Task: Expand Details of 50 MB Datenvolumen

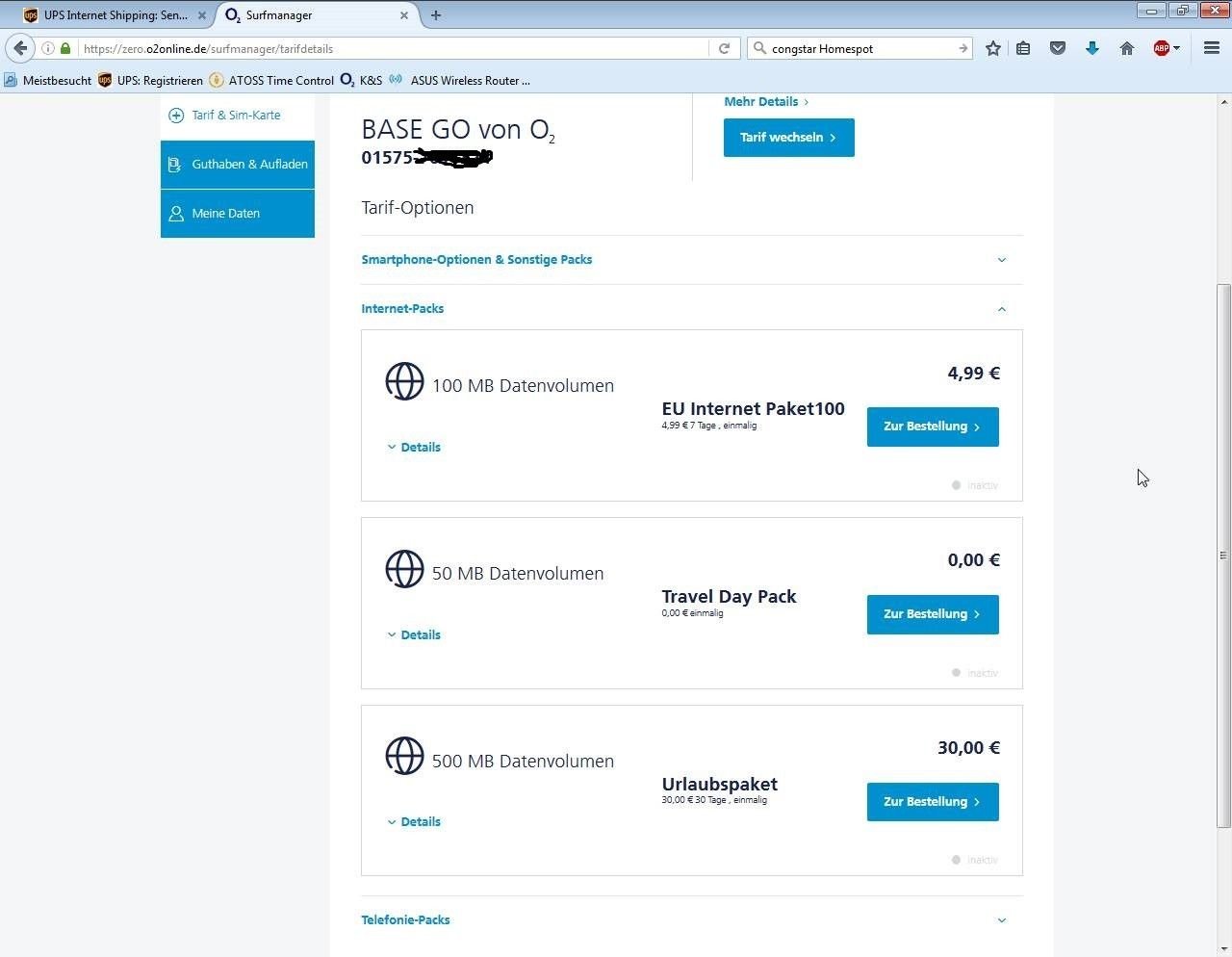Action: tap(414, 635)
